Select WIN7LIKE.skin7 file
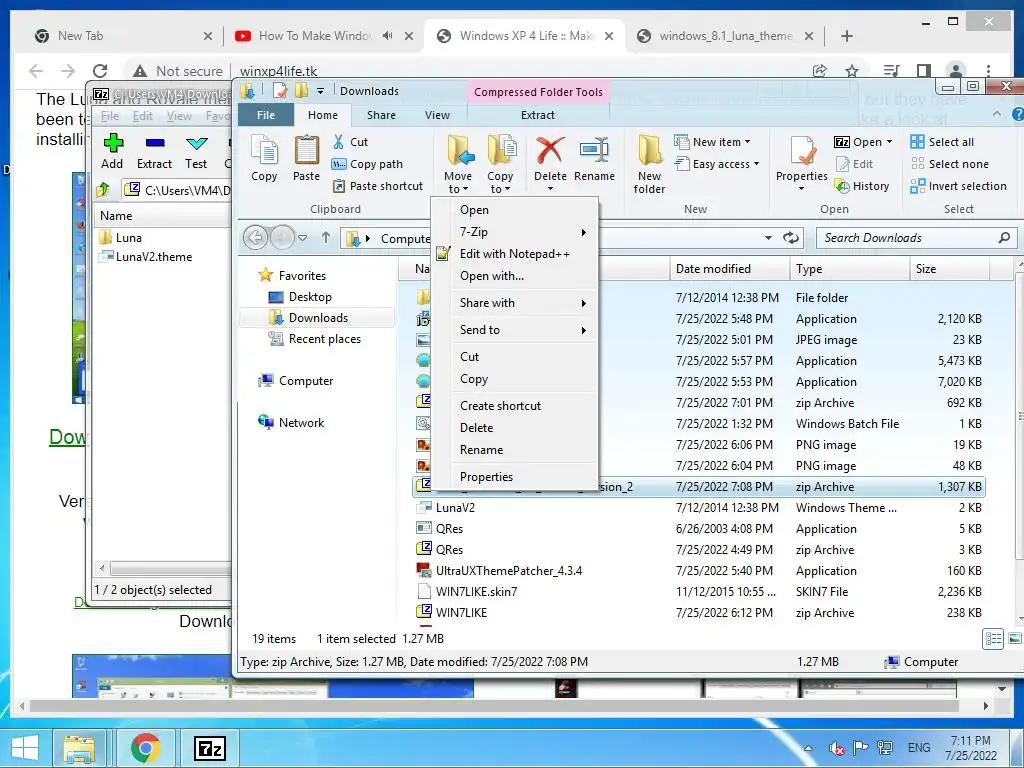Image resolution: width=1024 pixels, height=768 pixels. click(x=477, y=592)
